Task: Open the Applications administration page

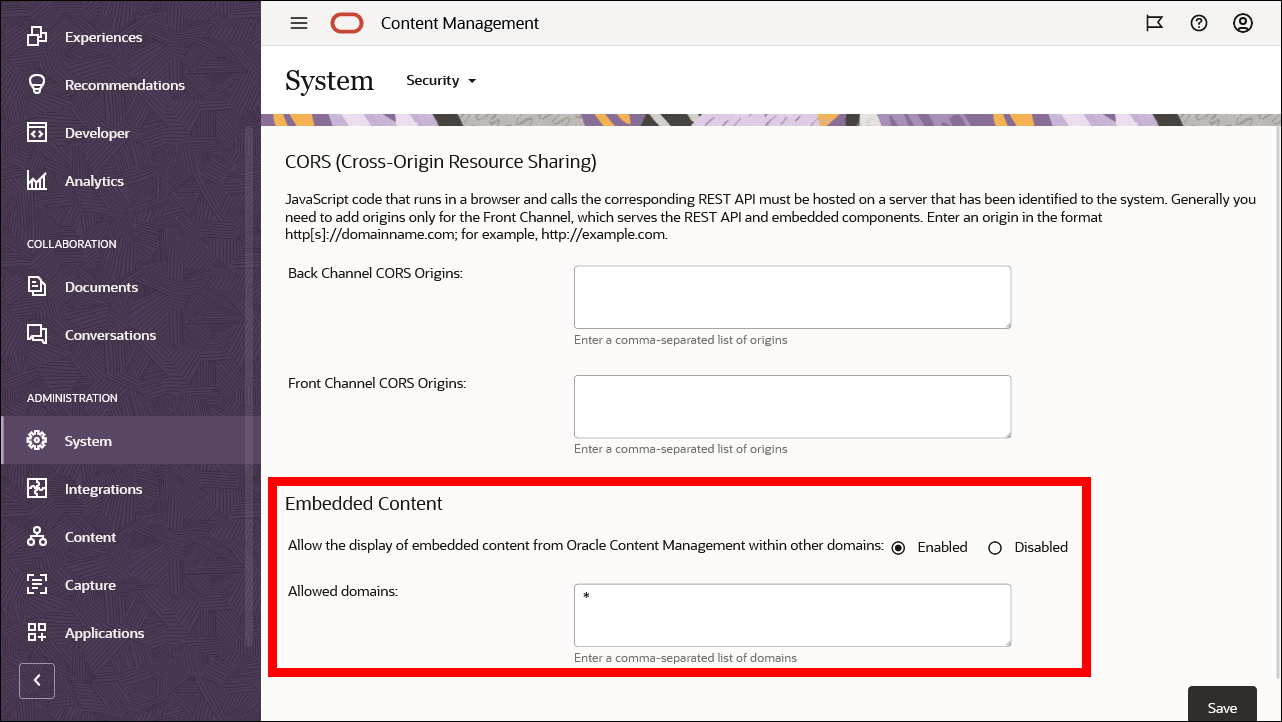Action: point(104,632)
